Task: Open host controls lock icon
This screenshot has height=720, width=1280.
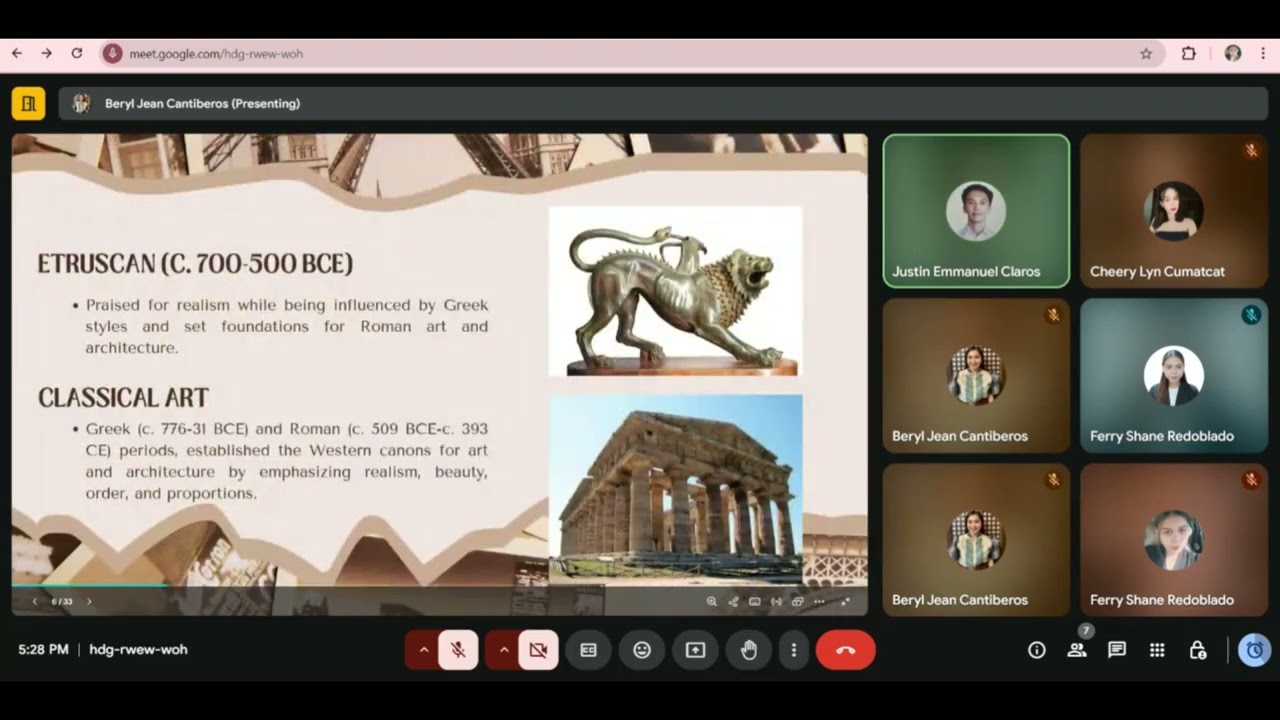Action: [1197, 650]
